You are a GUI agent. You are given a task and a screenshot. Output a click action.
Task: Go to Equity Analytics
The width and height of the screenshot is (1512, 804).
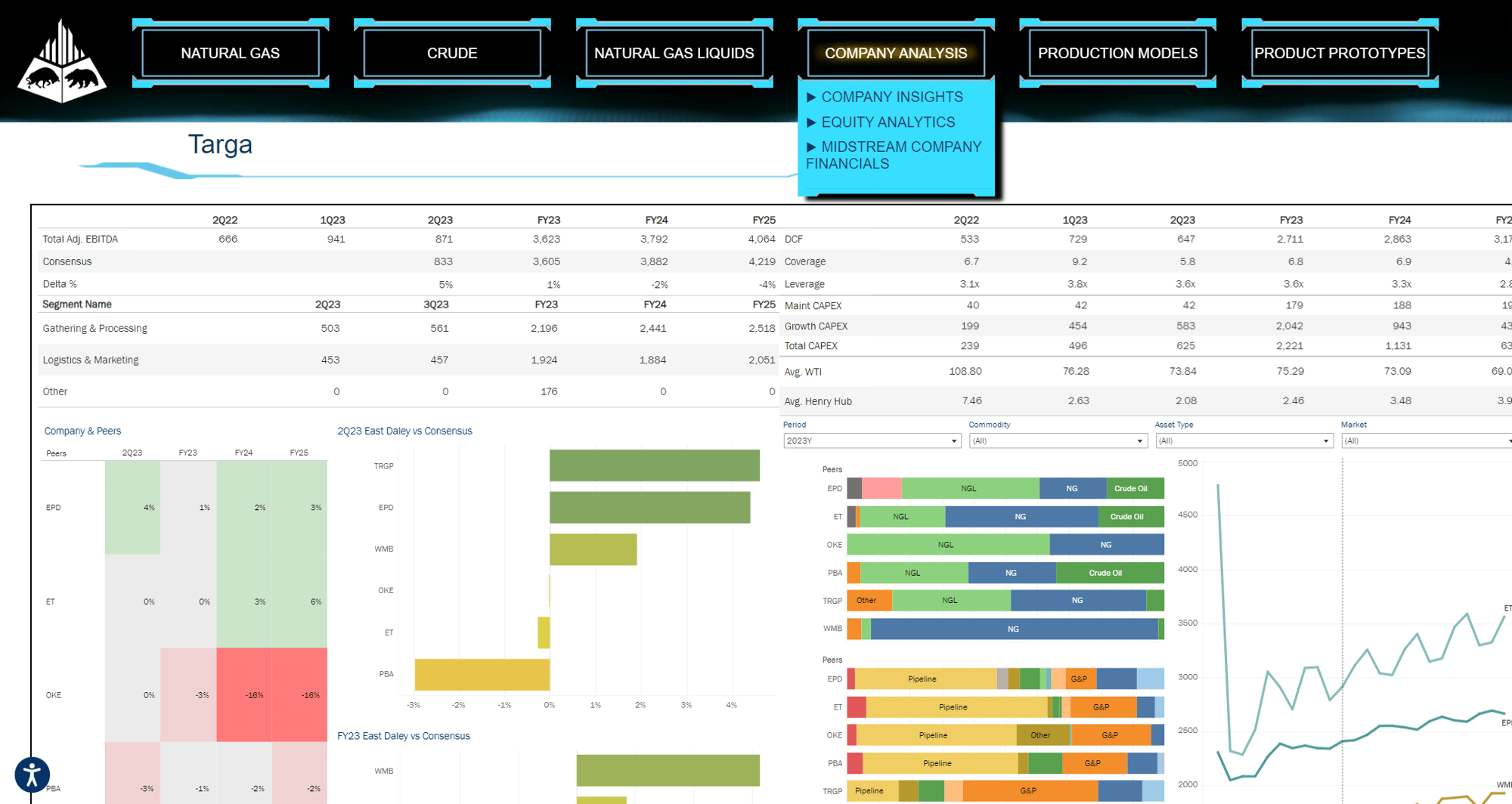(888, 122)
